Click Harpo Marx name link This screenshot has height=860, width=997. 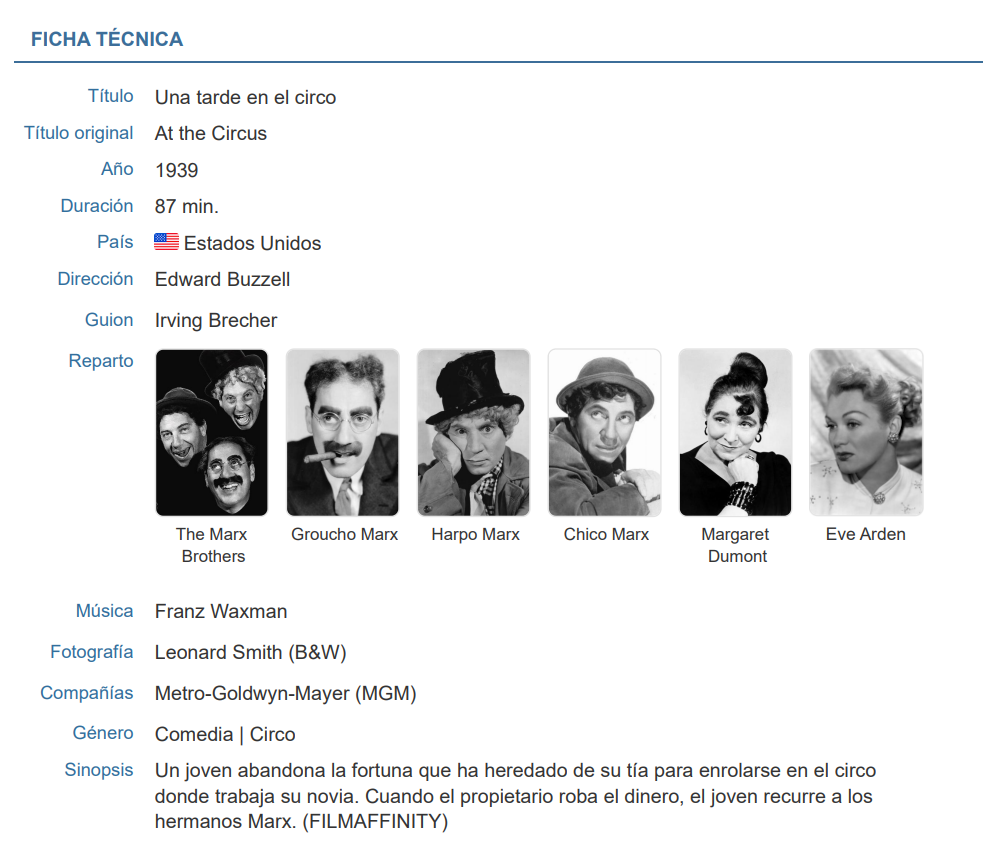coord(476,535)
